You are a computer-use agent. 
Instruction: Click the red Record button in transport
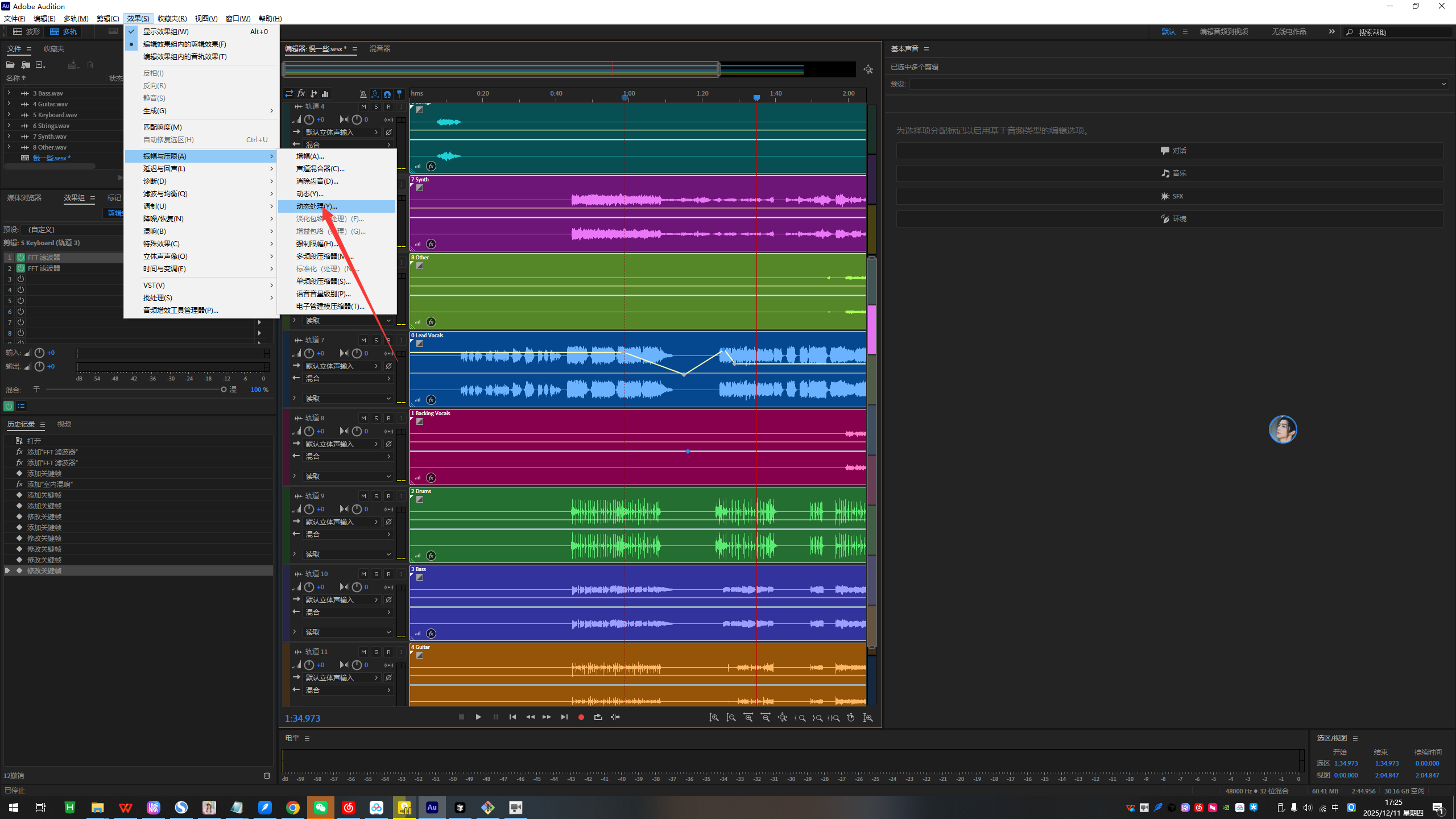581,717
